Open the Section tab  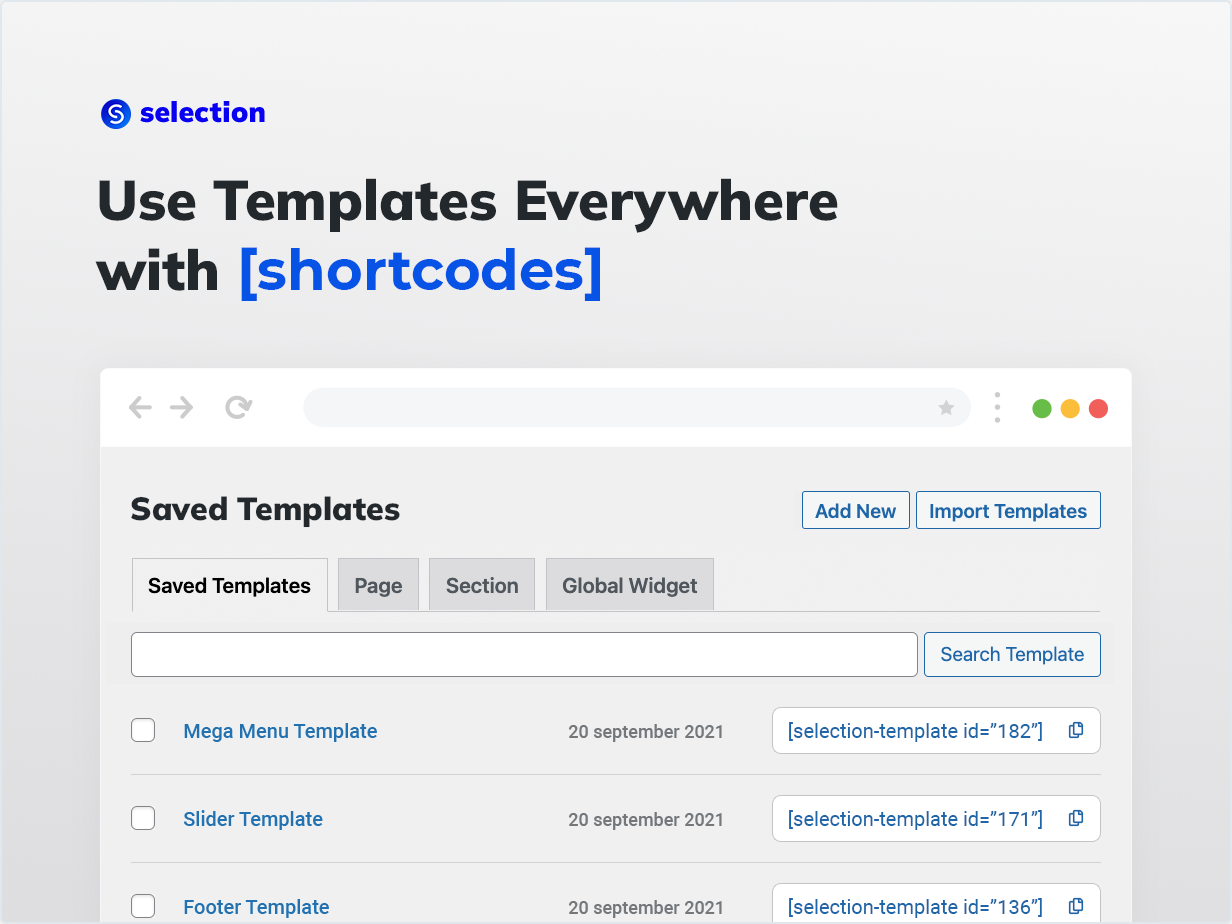(x=482, y=586)
